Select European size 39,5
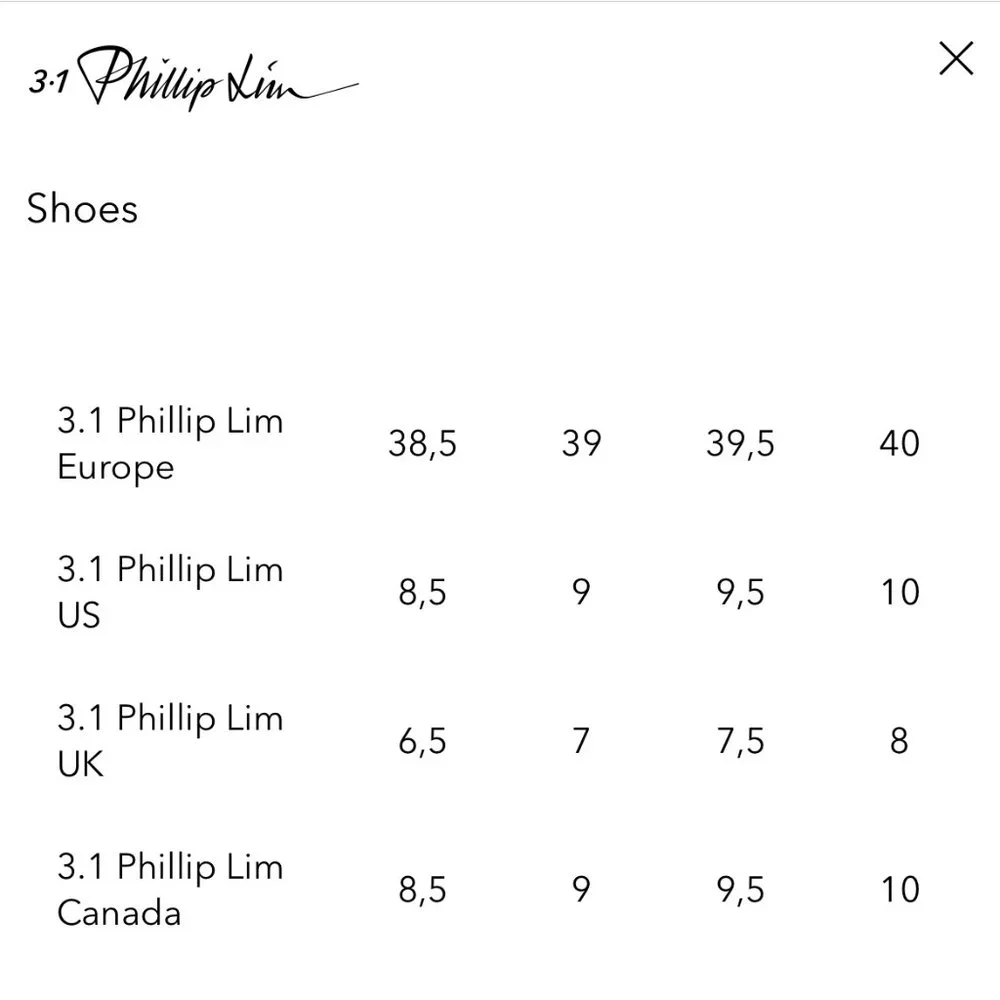The height and width of the screenshot is (1000, 1000). (x=740, y=444)
